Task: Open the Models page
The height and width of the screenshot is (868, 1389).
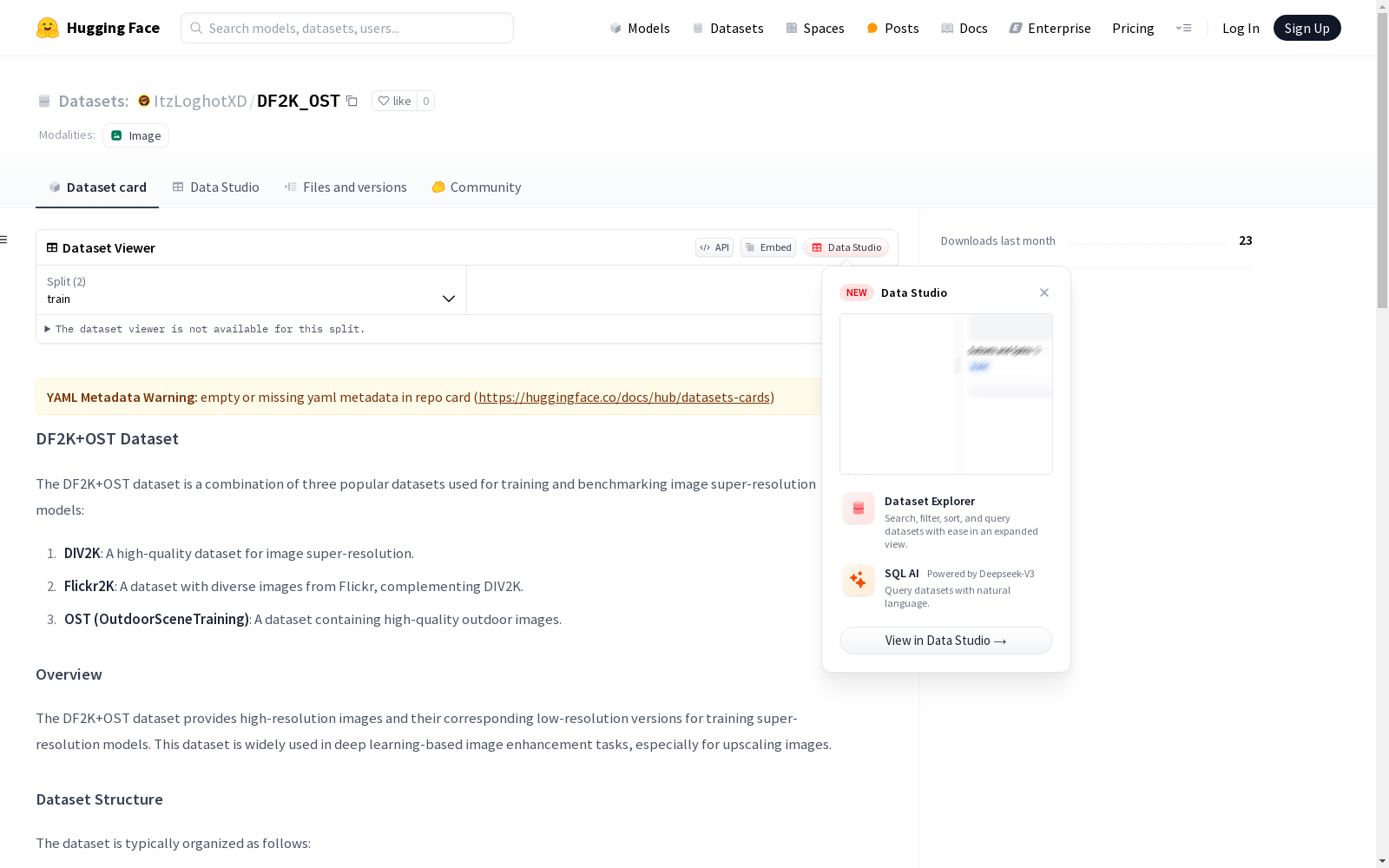Action: (x=640, y=28)
